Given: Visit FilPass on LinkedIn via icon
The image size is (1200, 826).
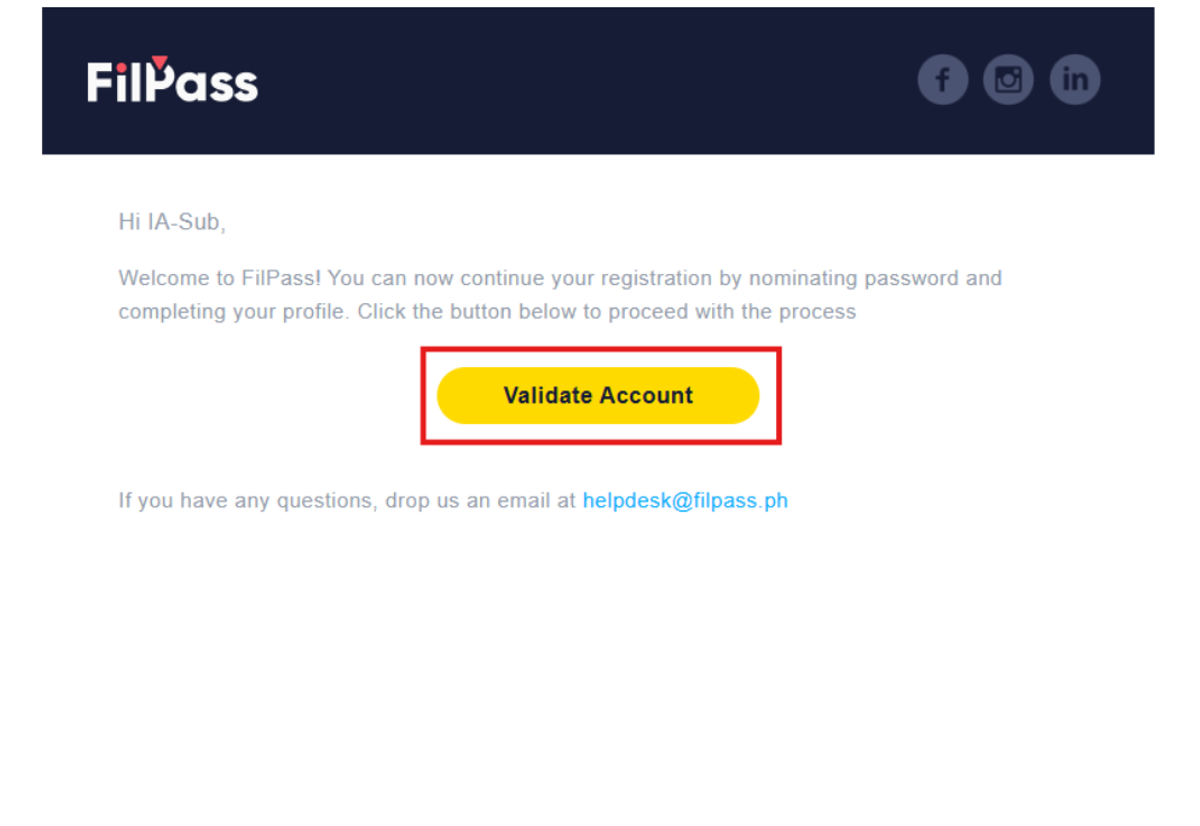Looking at the screenshot, I should (1074, 80).
